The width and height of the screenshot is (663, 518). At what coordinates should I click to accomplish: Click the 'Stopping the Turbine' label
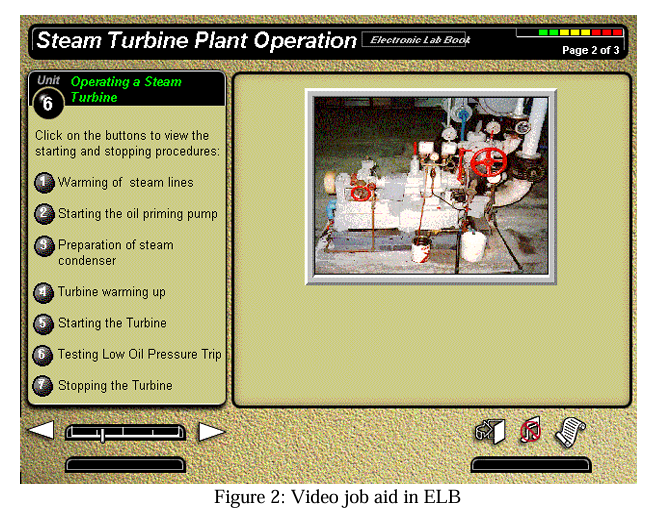click(115, 386)
